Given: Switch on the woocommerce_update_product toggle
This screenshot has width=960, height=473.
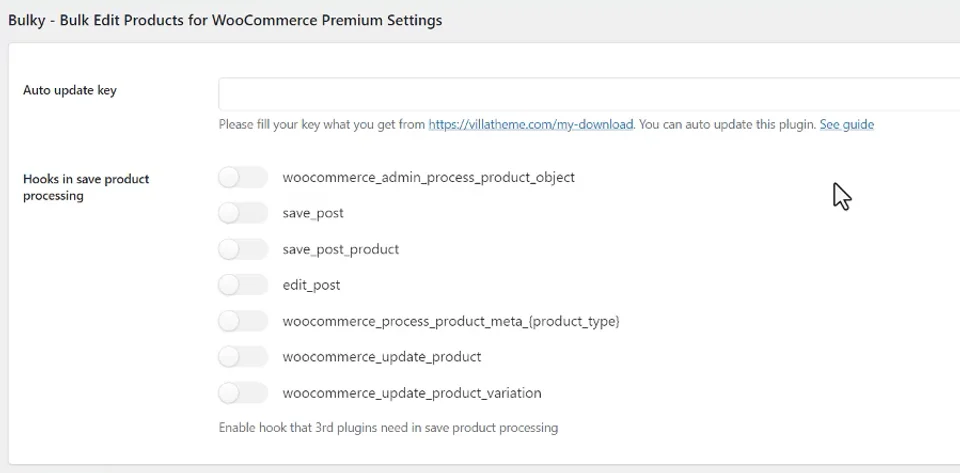Looking at the screenshot, I should 243,357.
